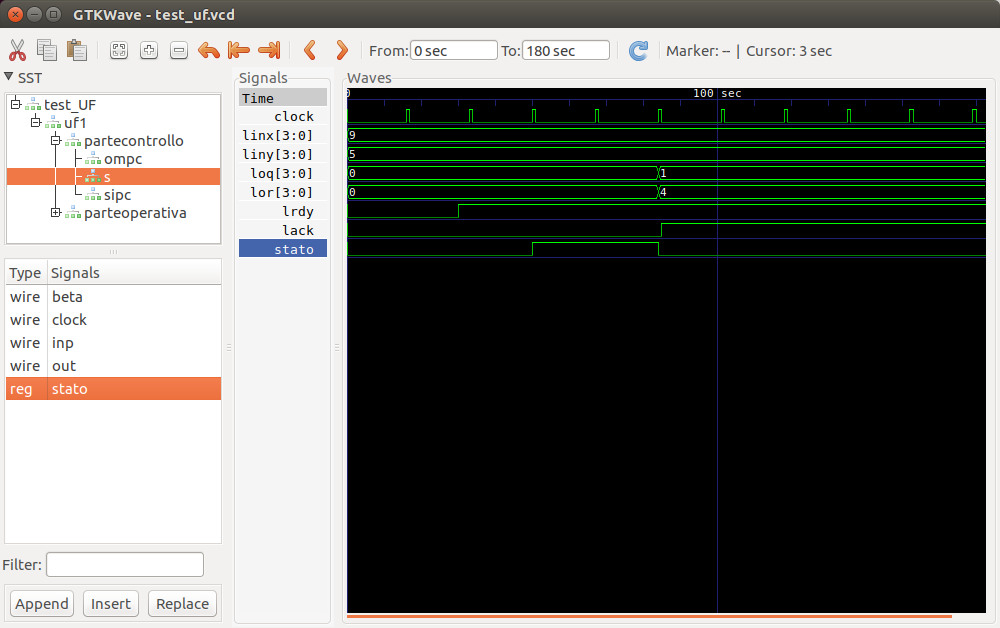Reload the waveform with the refresh icon
This screenshot has width=1000, height=628.
point(638,50)
